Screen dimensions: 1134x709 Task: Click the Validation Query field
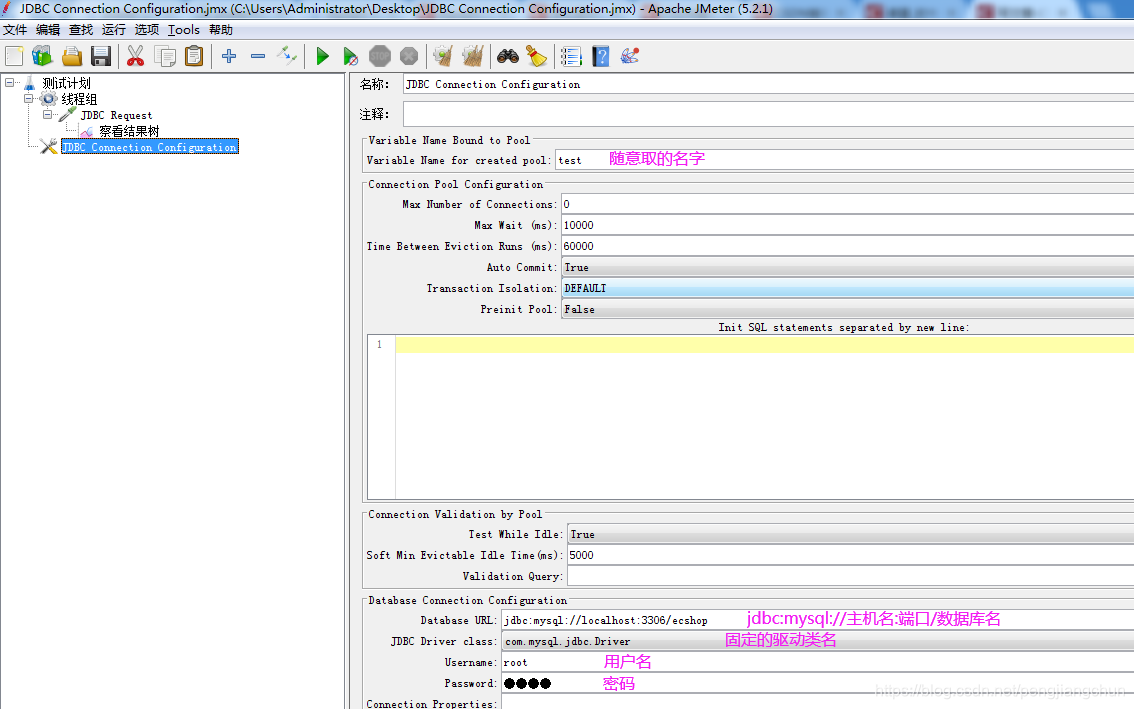click(850, 577)
